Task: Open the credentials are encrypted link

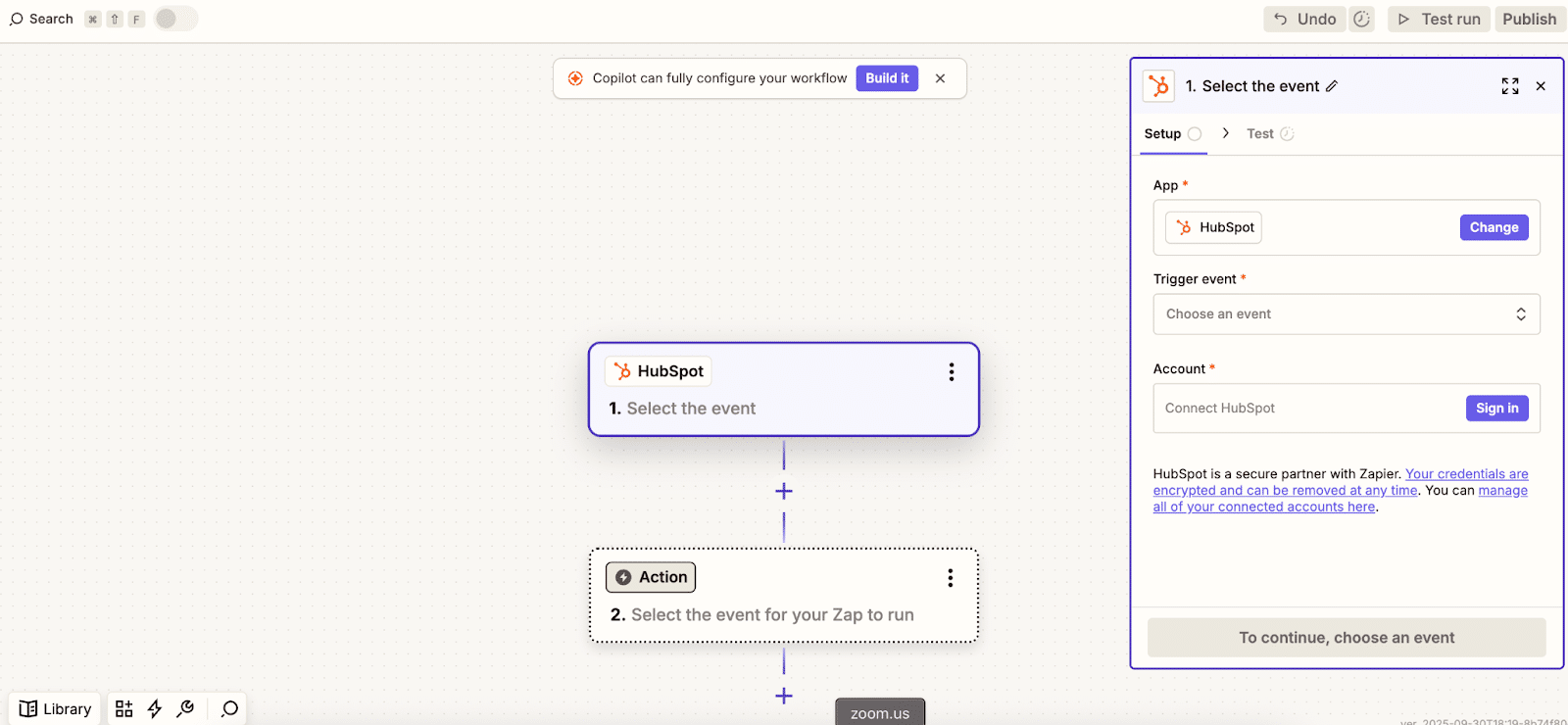Action: coord(1341,482)
